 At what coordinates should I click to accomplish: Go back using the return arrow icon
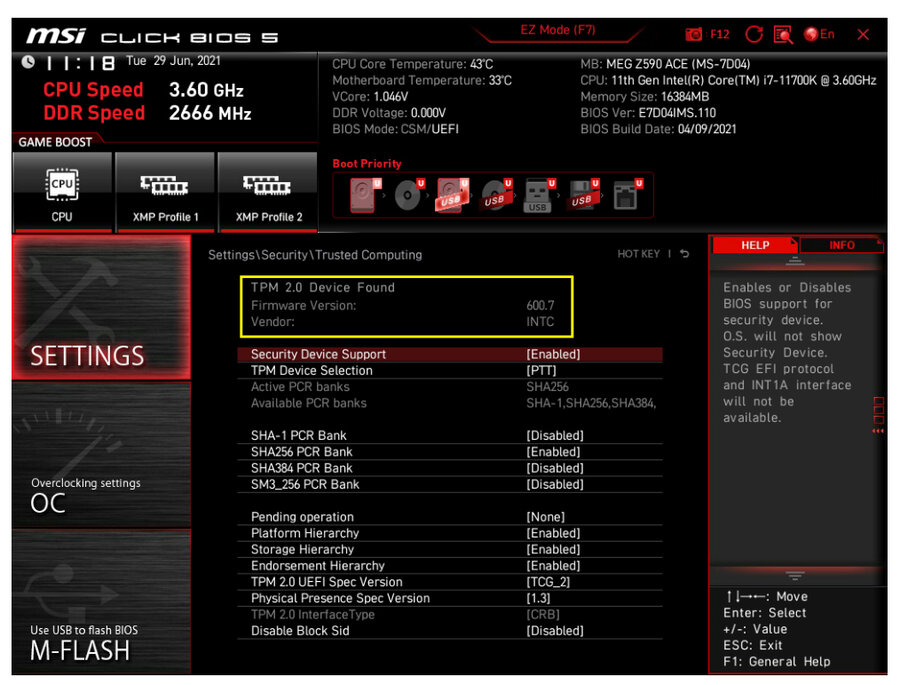(684, 253)
